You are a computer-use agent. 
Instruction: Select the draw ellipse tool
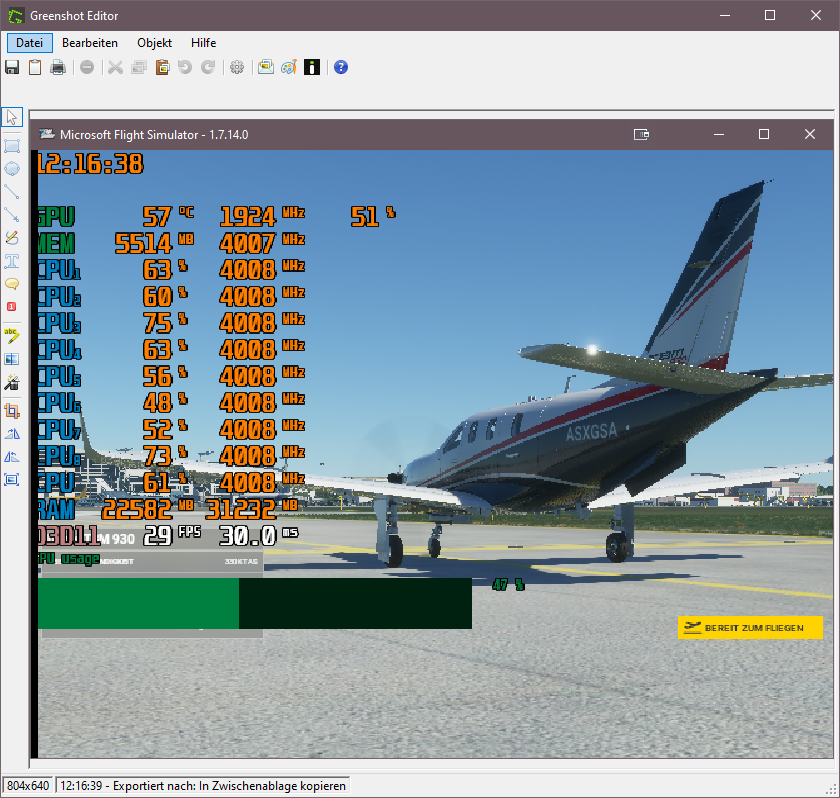12,169
